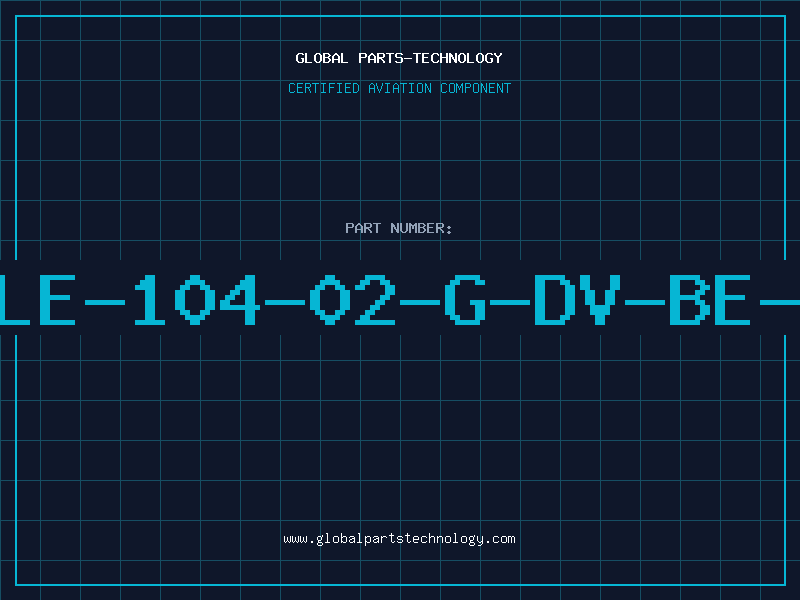The height and width of the screenshot is (600, 800).
Task: Click the CERTIFIED AVIATION COMPONENT subtitle
Action: [399, 88]
